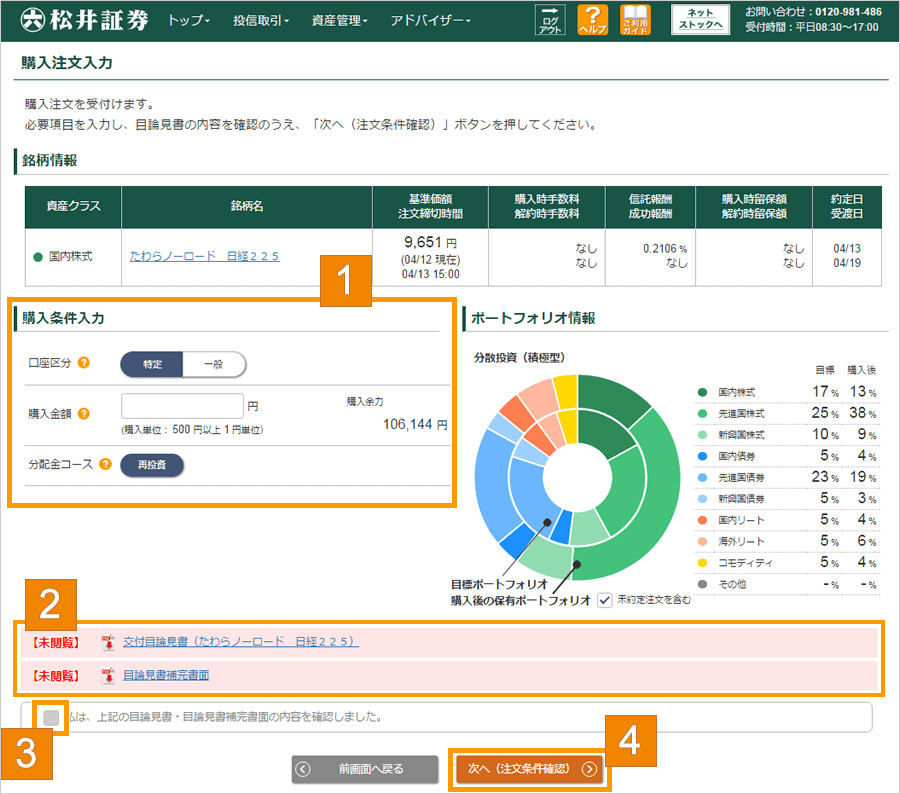The image size is (900, 794).
Task: Click the 分散投資（積極型） heading
Action: pyautogui.click(x=519, y=358)
